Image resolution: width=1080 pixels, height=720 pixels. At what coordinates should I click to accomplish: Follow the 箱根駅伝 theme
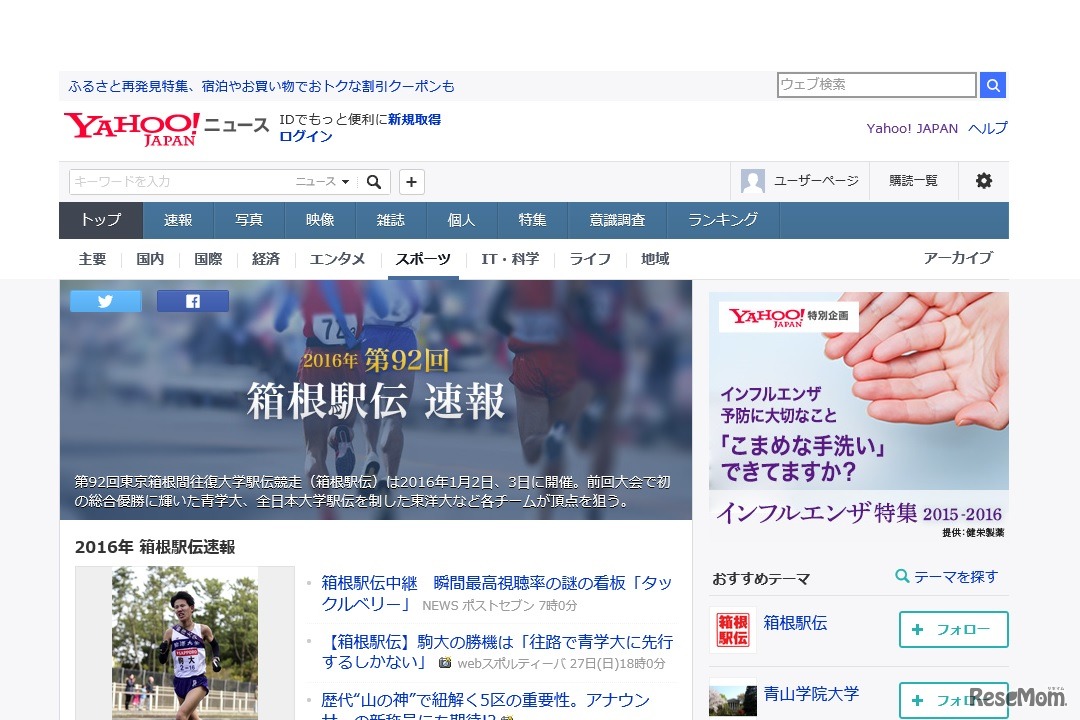[953, 629]
